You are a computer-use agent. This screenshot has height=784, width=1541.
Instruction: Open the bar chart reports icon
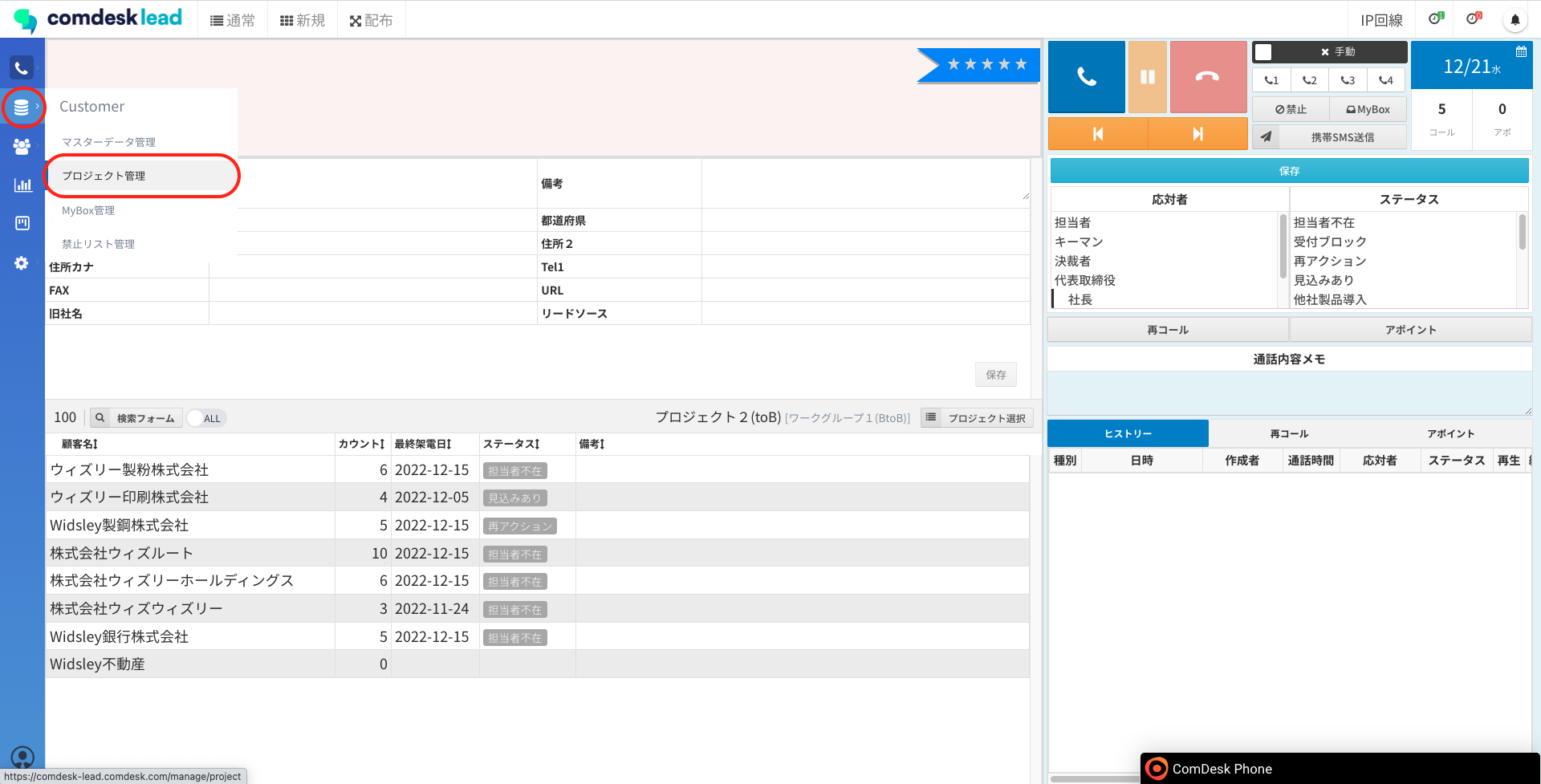(x=22, y=185)
